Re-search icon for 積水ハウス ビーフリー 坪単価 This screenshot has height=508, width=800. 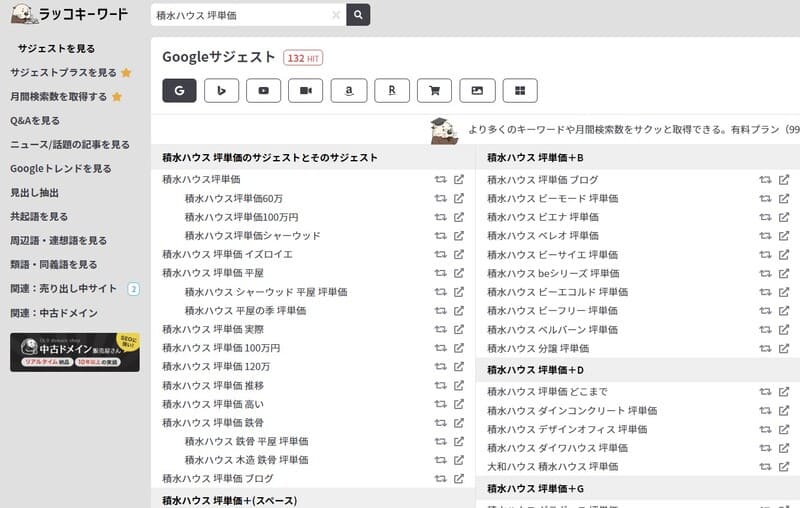pyautogui.click(x=765, y=310)
